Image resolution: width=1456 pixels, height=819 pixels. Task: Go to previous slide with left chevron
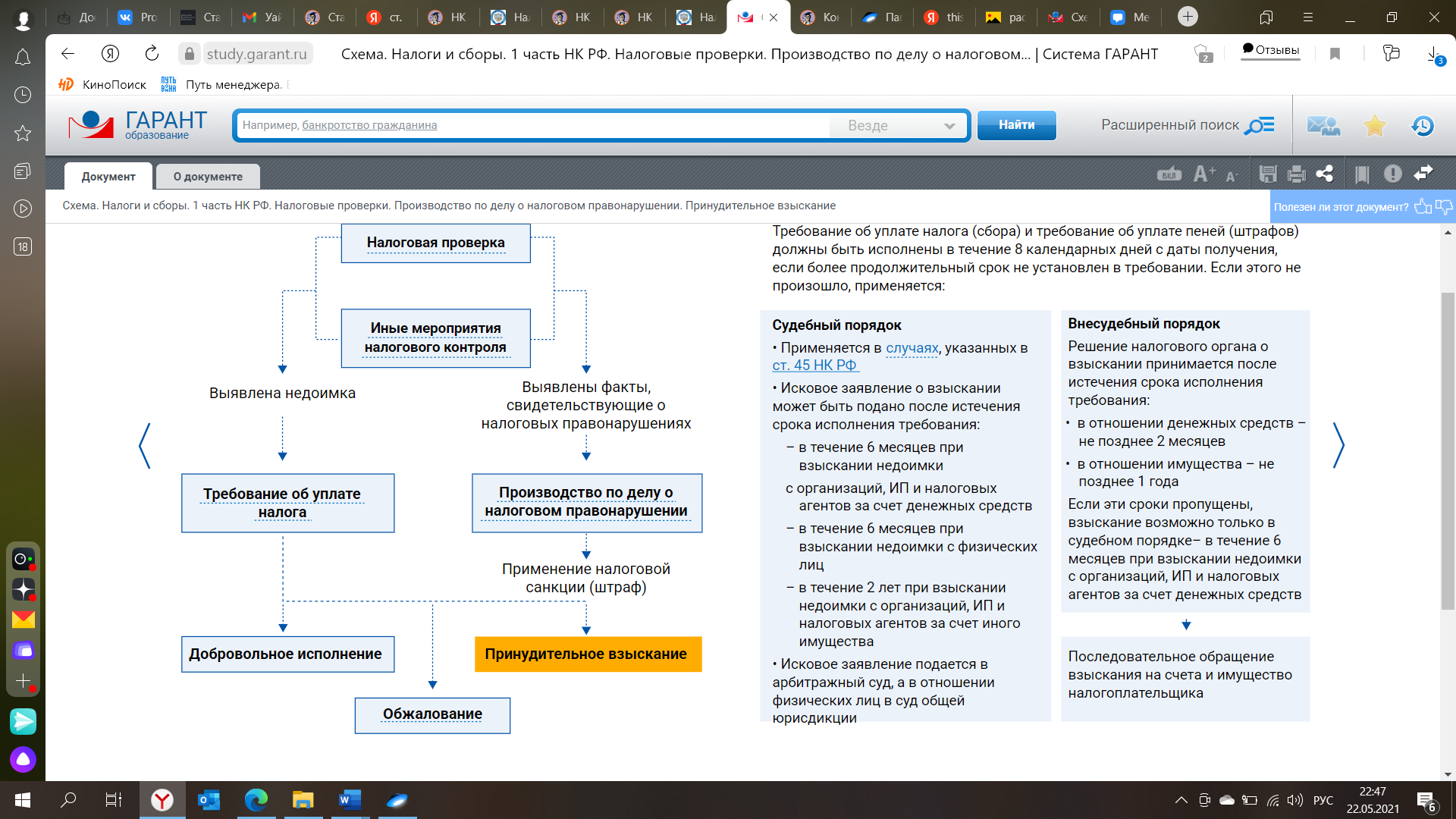145,445
